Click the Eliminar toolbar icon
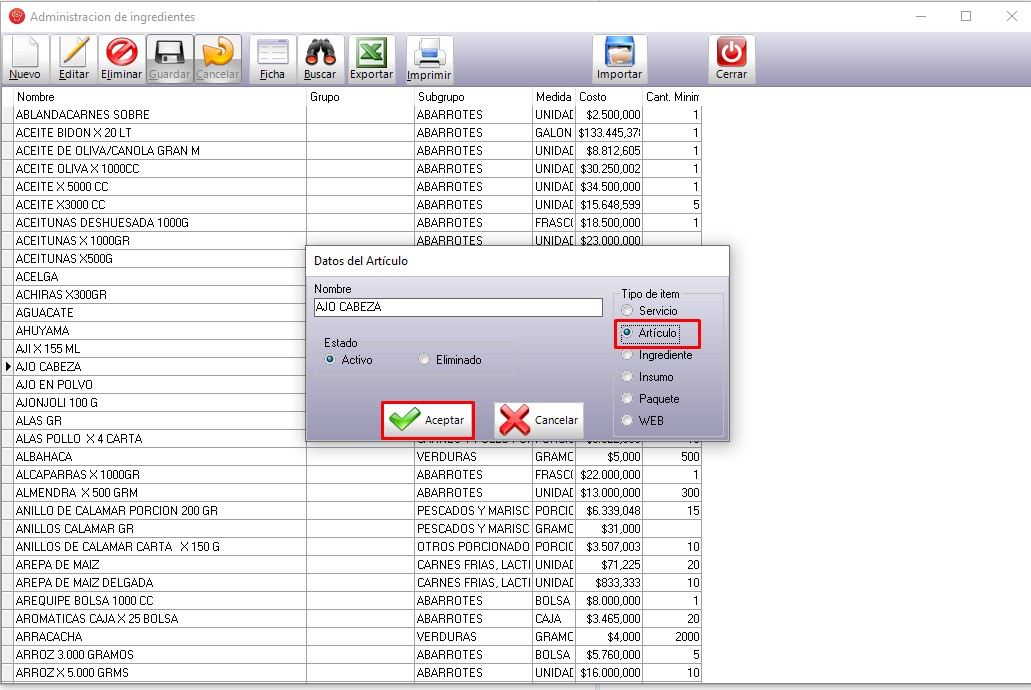The width and height of the screenshot is (1031, 690). 121,58
